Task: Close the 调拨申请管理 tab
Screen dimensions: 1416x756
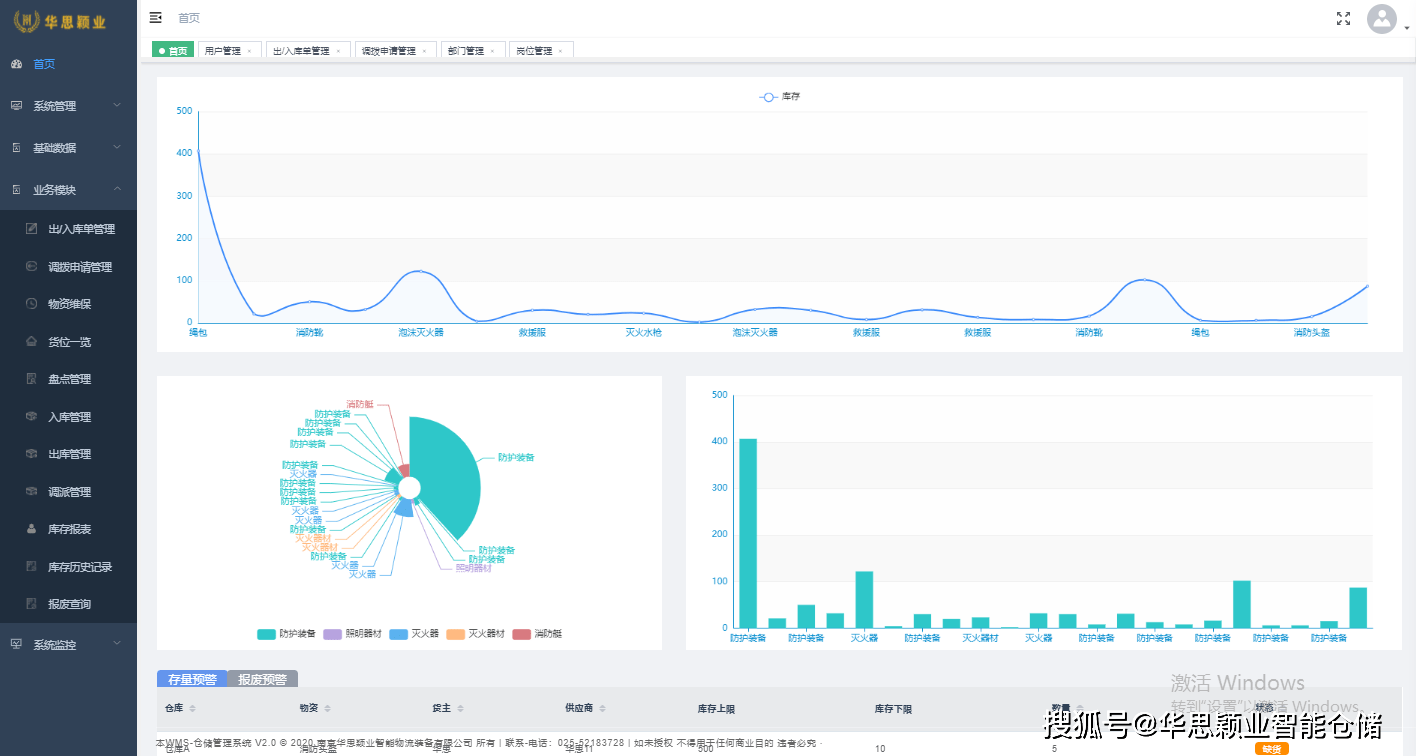Action: pos(424,51)
